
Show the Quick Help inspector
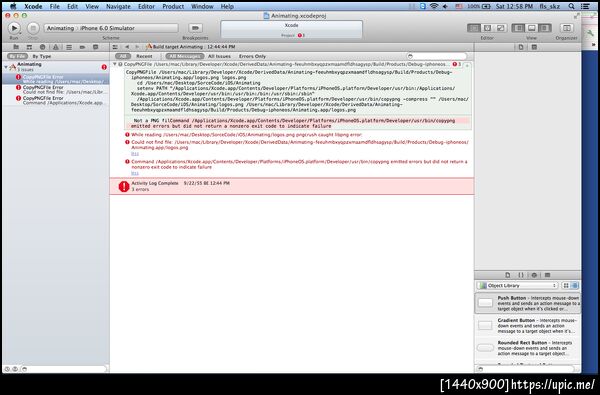[534, 47]
